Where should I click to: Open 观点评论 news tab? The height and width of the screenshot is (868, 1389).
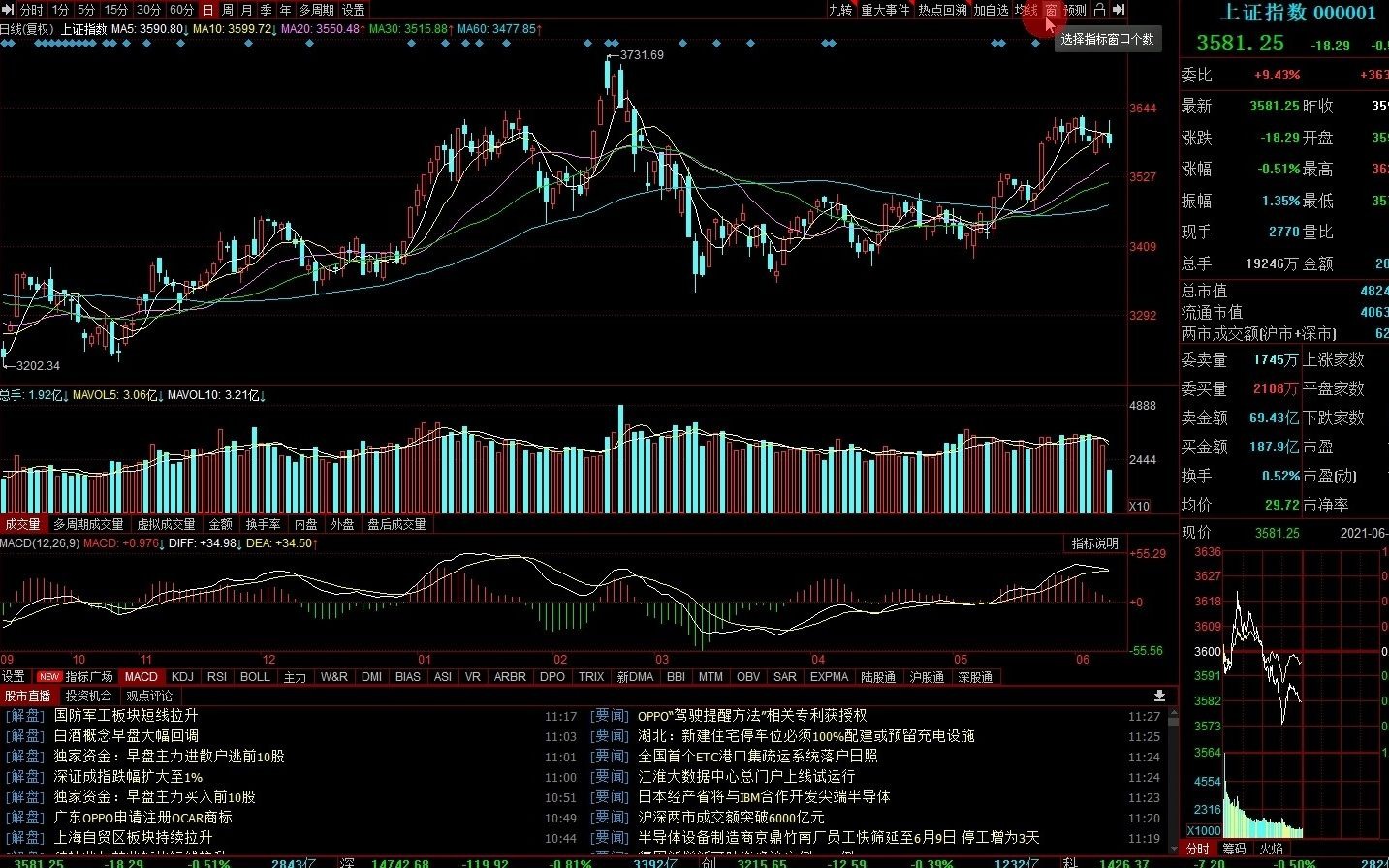click(x=149, y=696)
